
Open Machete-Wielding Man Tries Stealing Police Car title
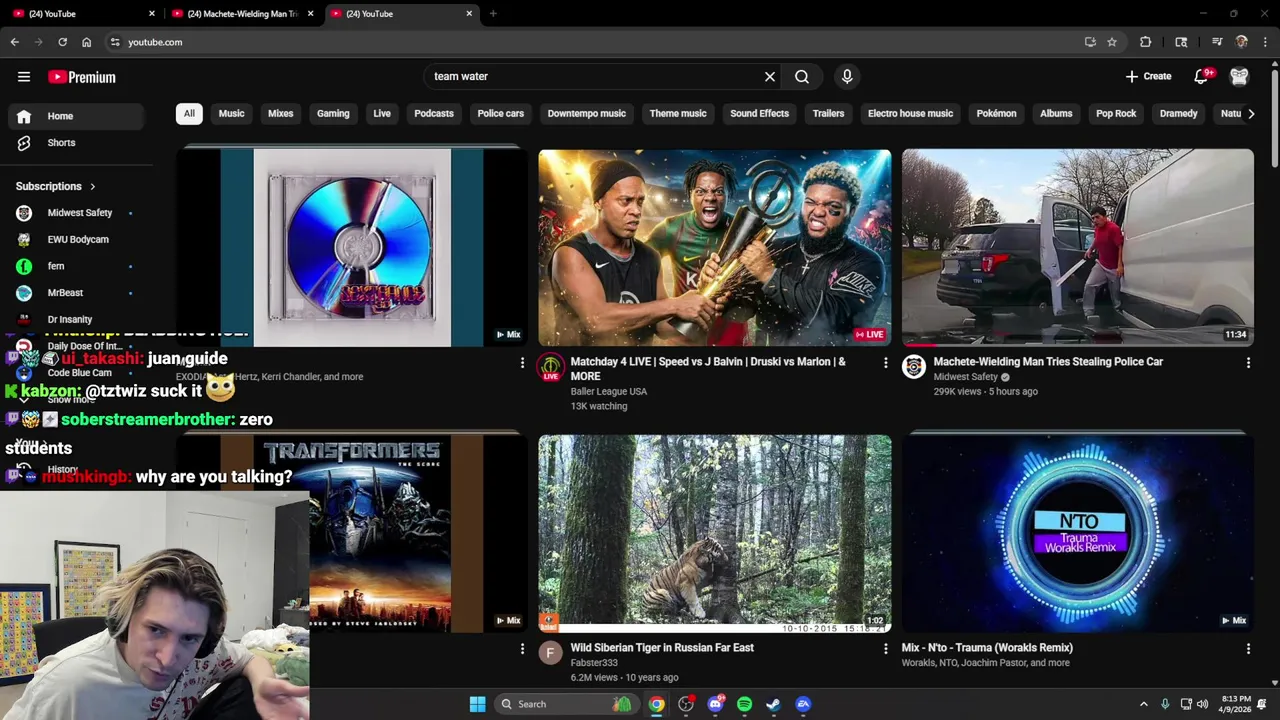coord(1048,362)
